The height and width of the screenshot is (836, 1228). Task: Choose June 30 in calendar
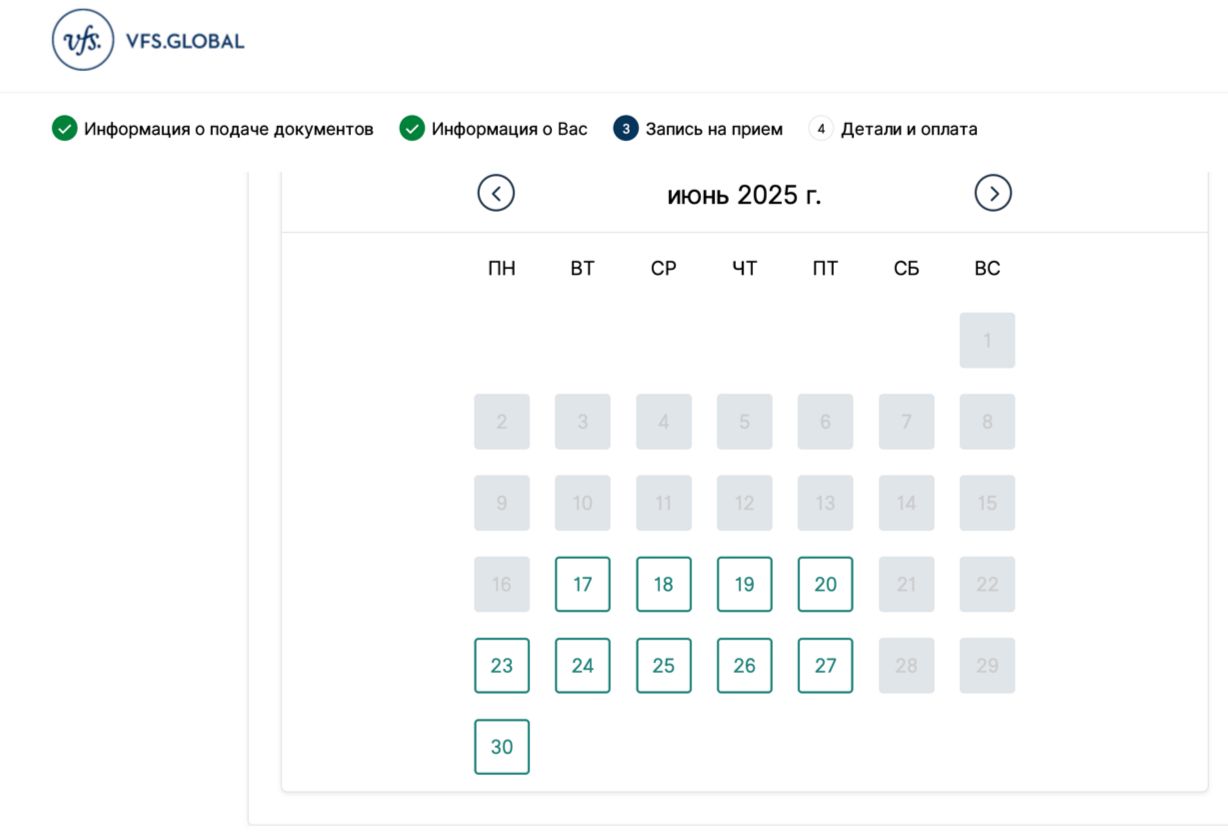(x=502, y=746)
